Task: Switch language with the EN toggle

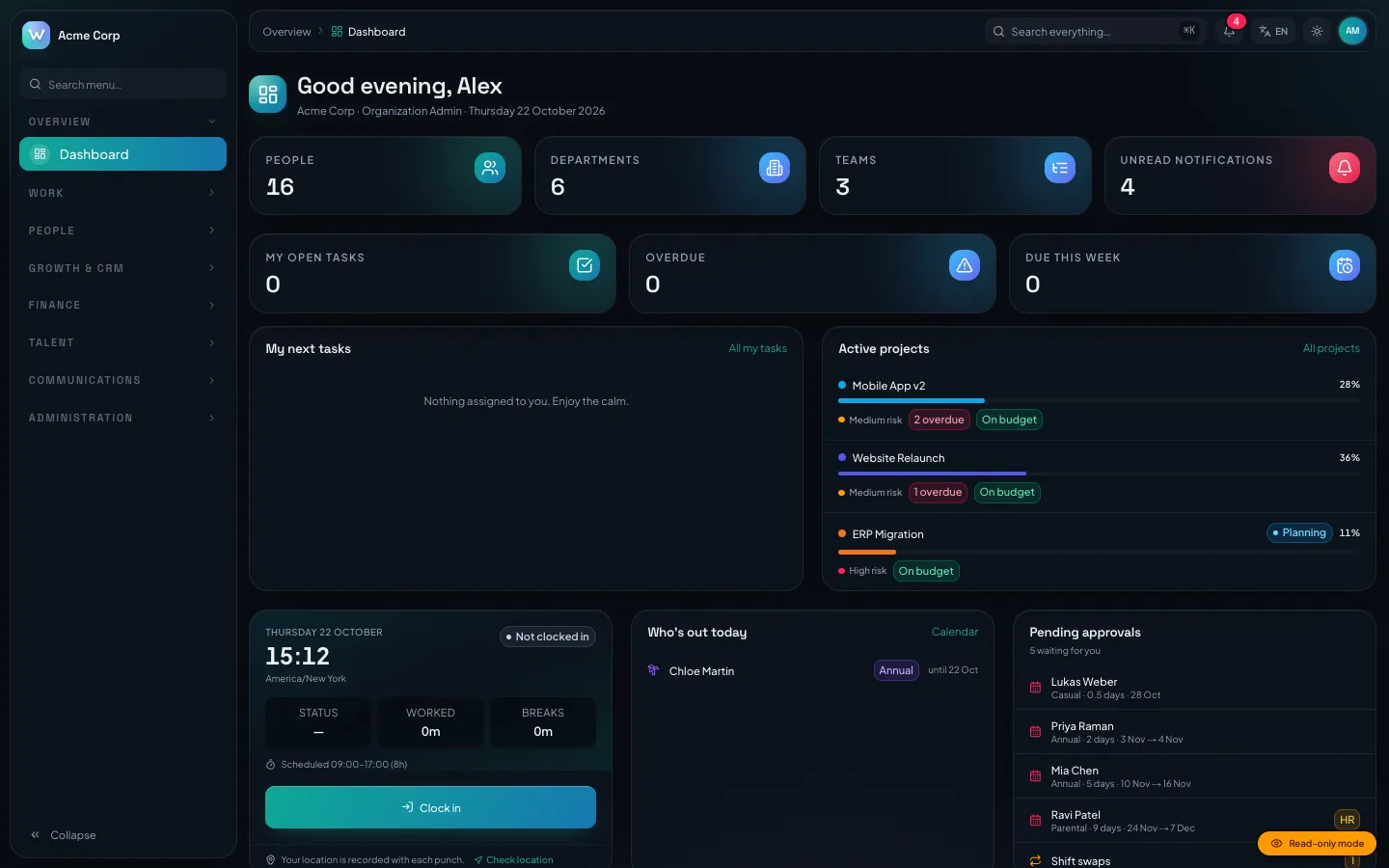Action: click(x=1273, y=31)
